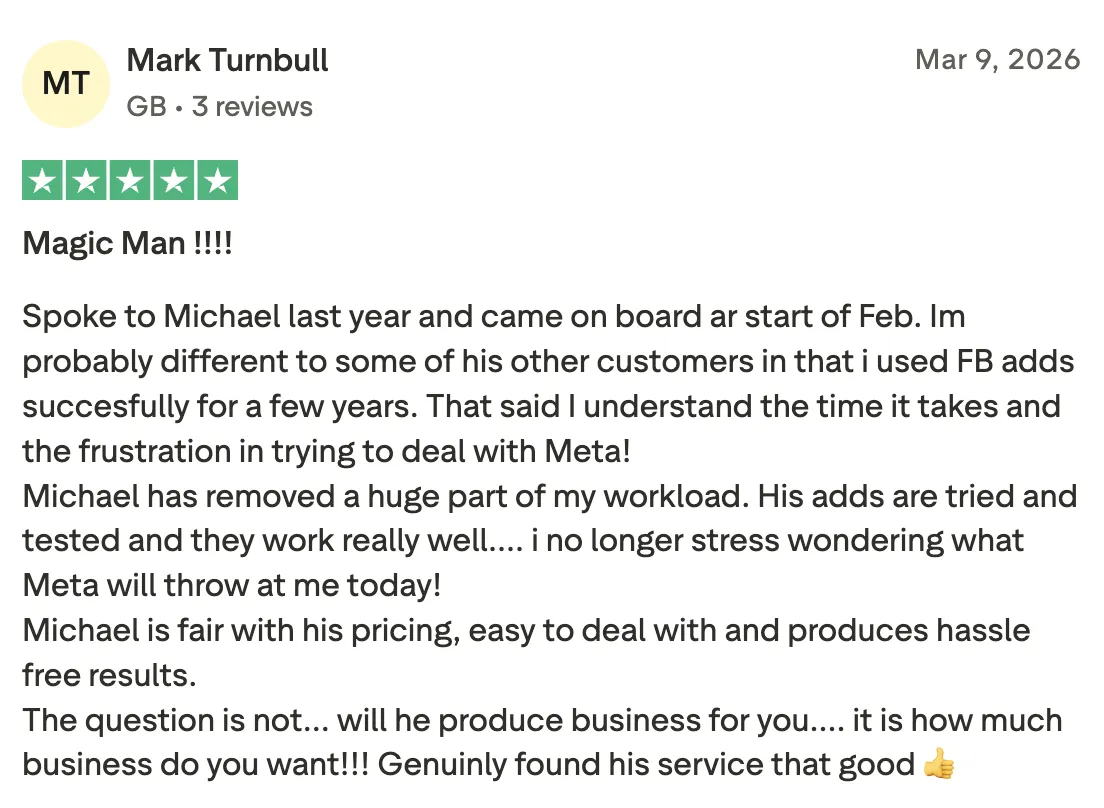The height and width of the screenshot is (808, 1104).
Task: Click the Mar 9, 2026 review date
Action: pyautogui.click(x=998, y=60)
